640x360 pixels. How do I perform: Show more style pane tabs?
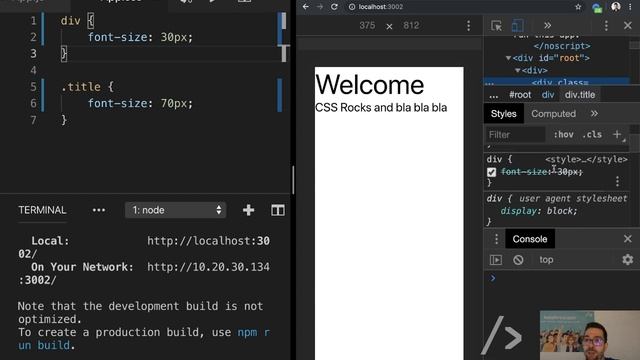594,114
